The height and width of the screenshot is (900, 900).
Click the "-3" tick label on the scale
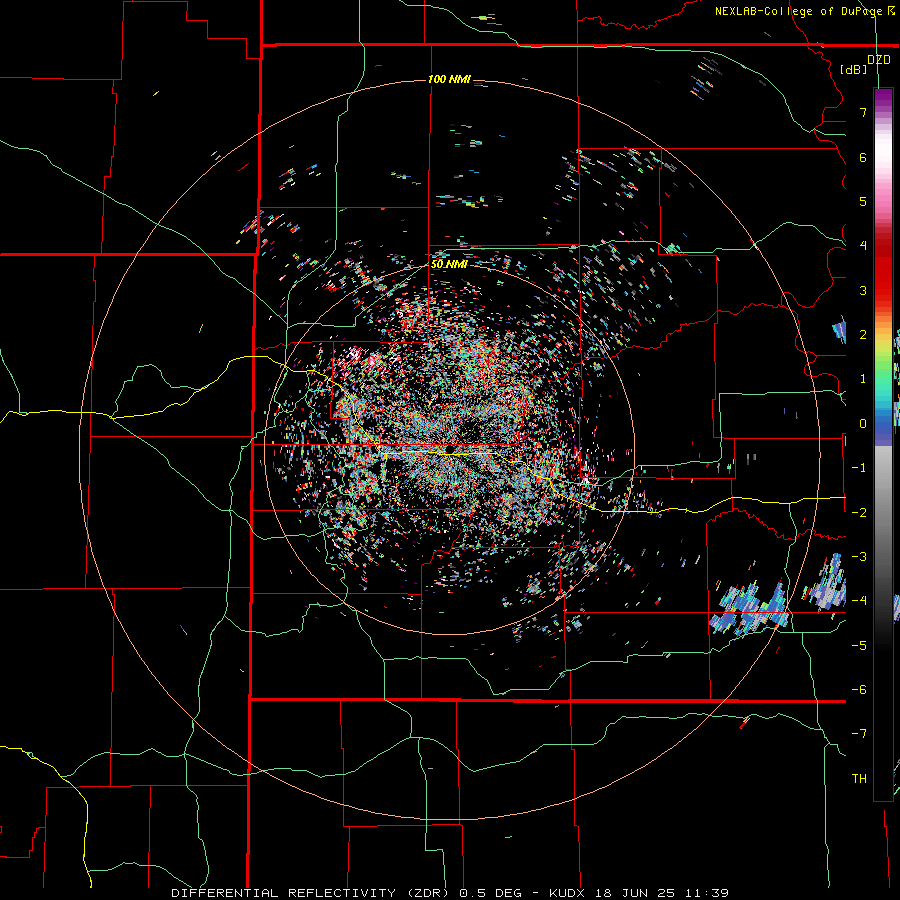pyautogui.click(x=859, y=557)
